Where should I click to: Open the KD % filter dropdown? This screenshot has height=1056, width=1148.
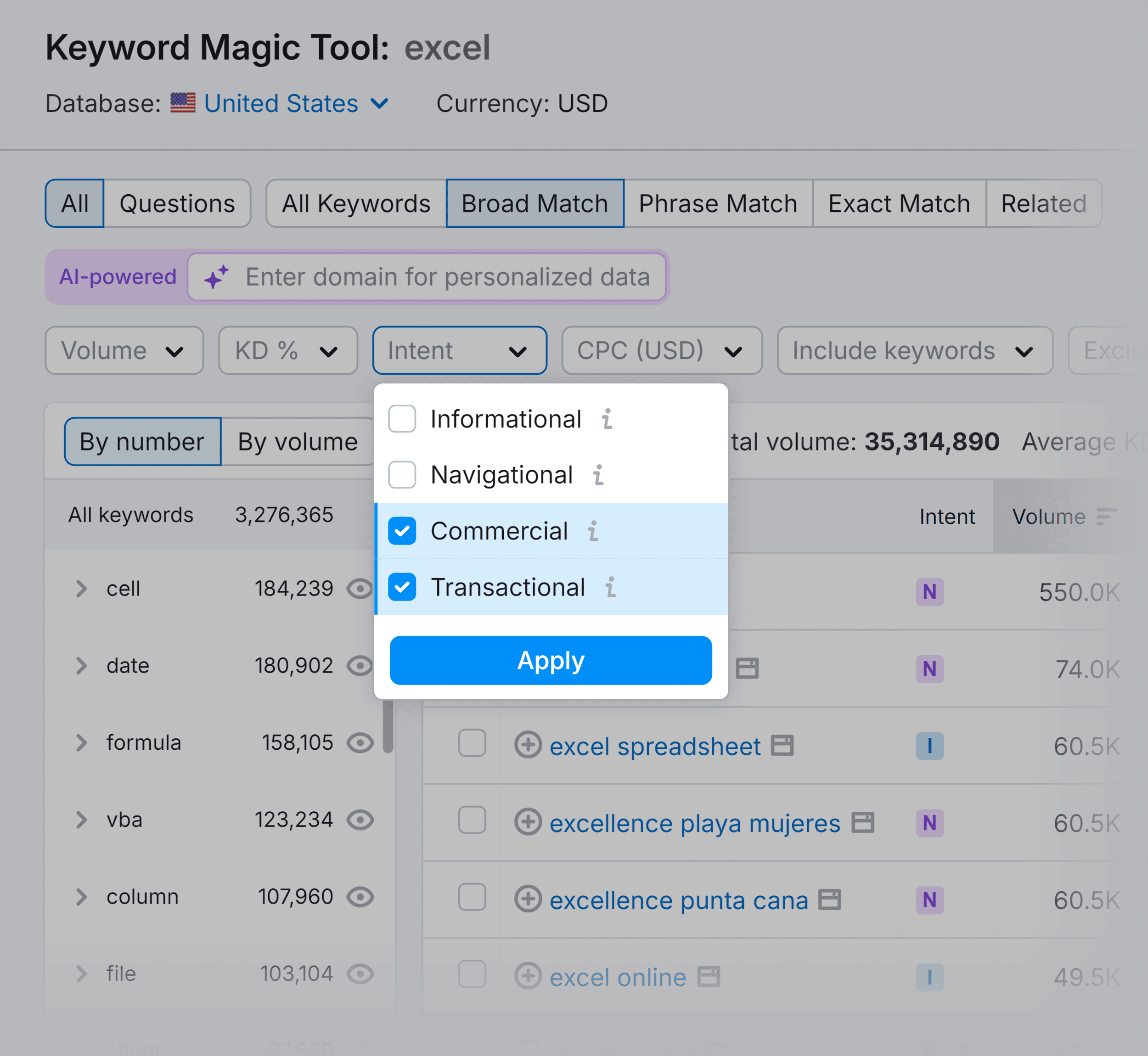pos(288,350)
